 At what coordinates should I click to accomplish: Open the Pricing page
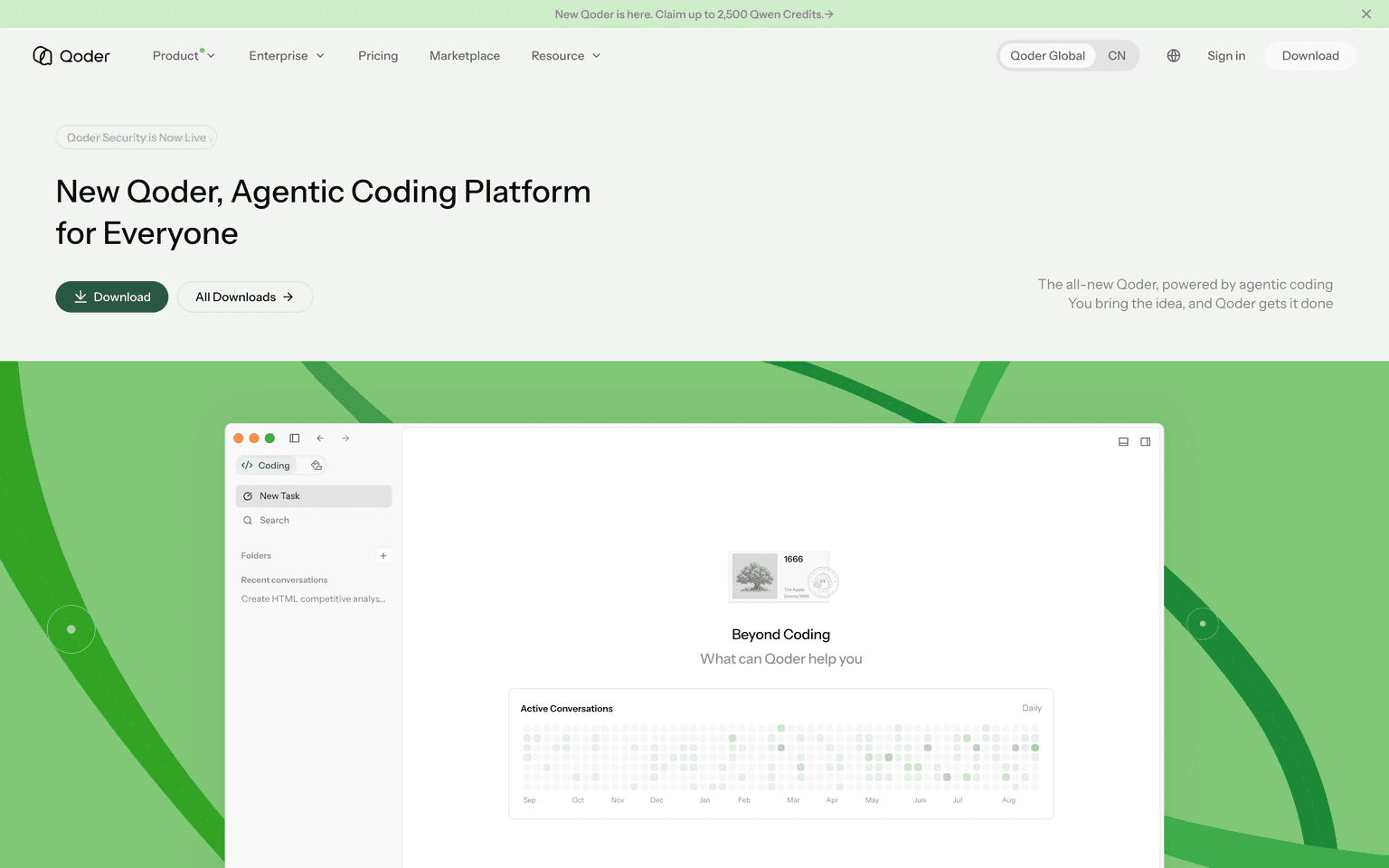pos(378,56)
